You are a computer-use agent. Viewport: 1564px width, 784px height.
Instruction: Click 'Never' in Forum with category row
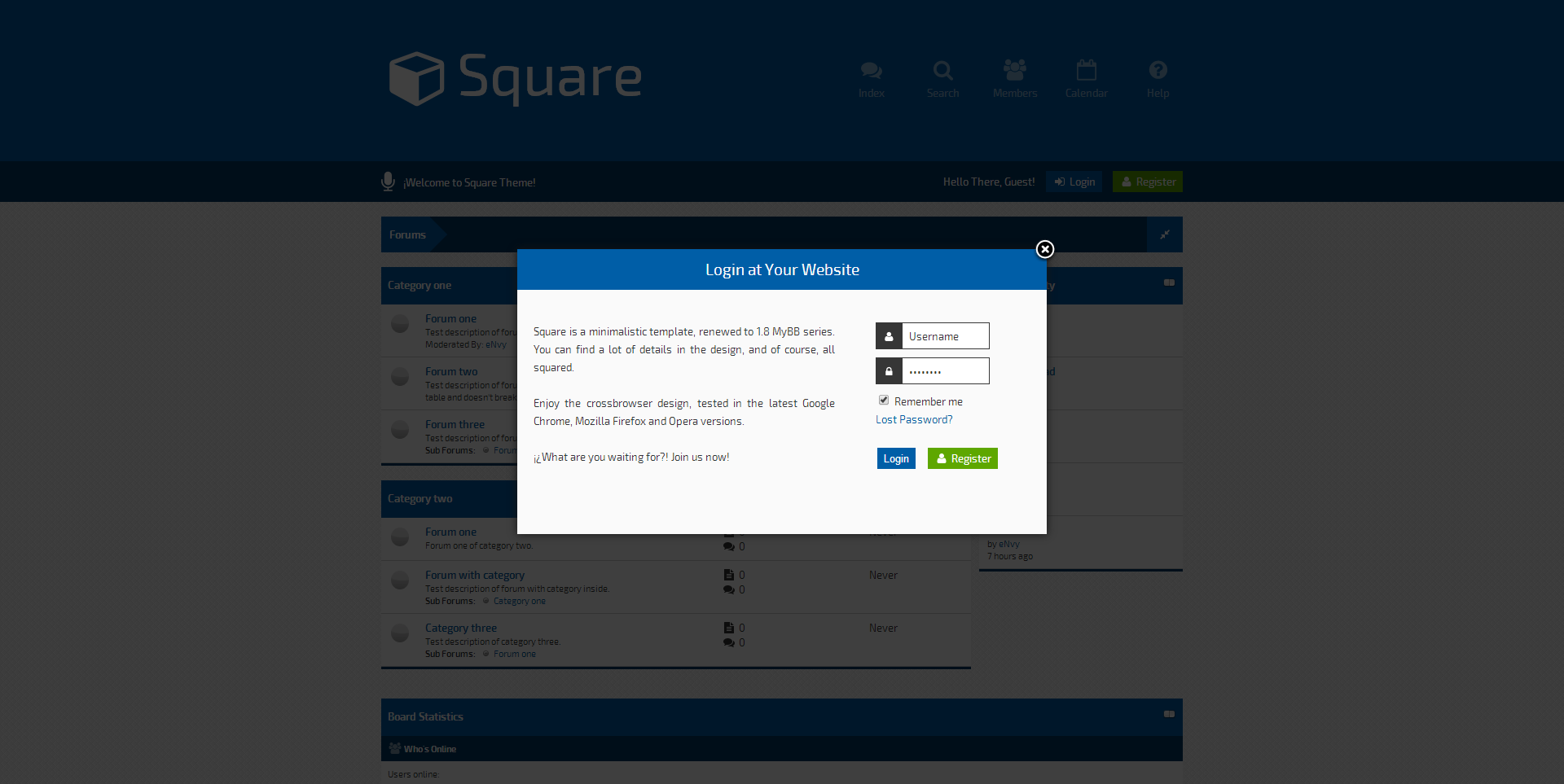click(x=883, y=575)
